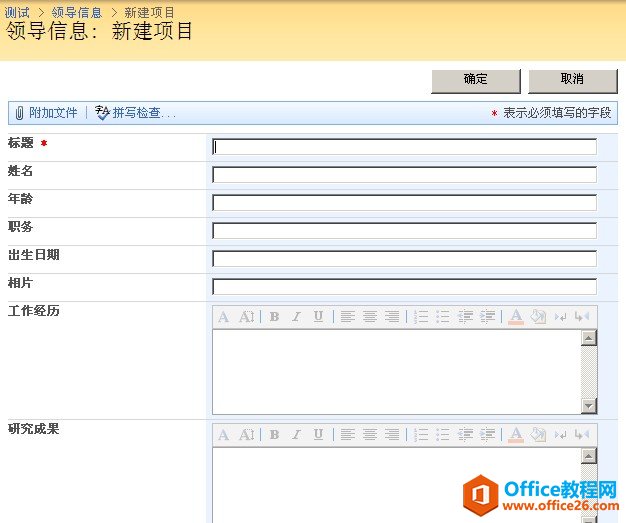Open 附加文件 to attach a file
626x523 pixels.
pyautogui.click(x=46, y=113)
